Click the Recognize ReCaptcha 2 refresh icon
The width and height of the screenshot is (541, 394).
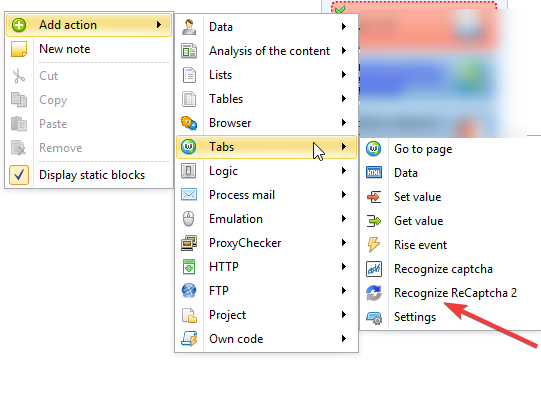click(374, 293)
